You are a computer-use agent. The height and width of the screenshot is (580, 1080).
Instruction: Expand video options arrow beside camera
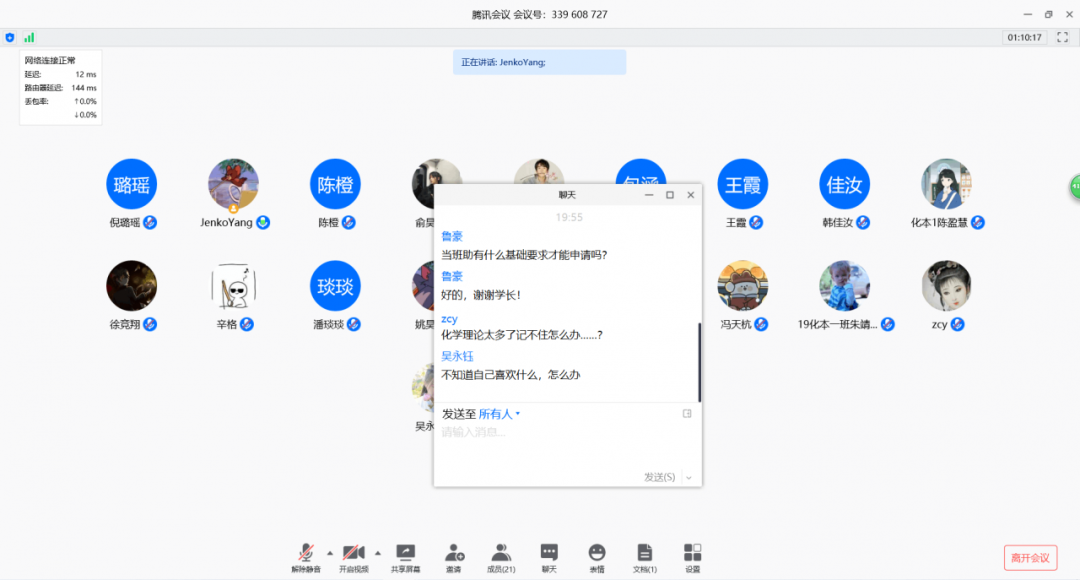(378, 552)
